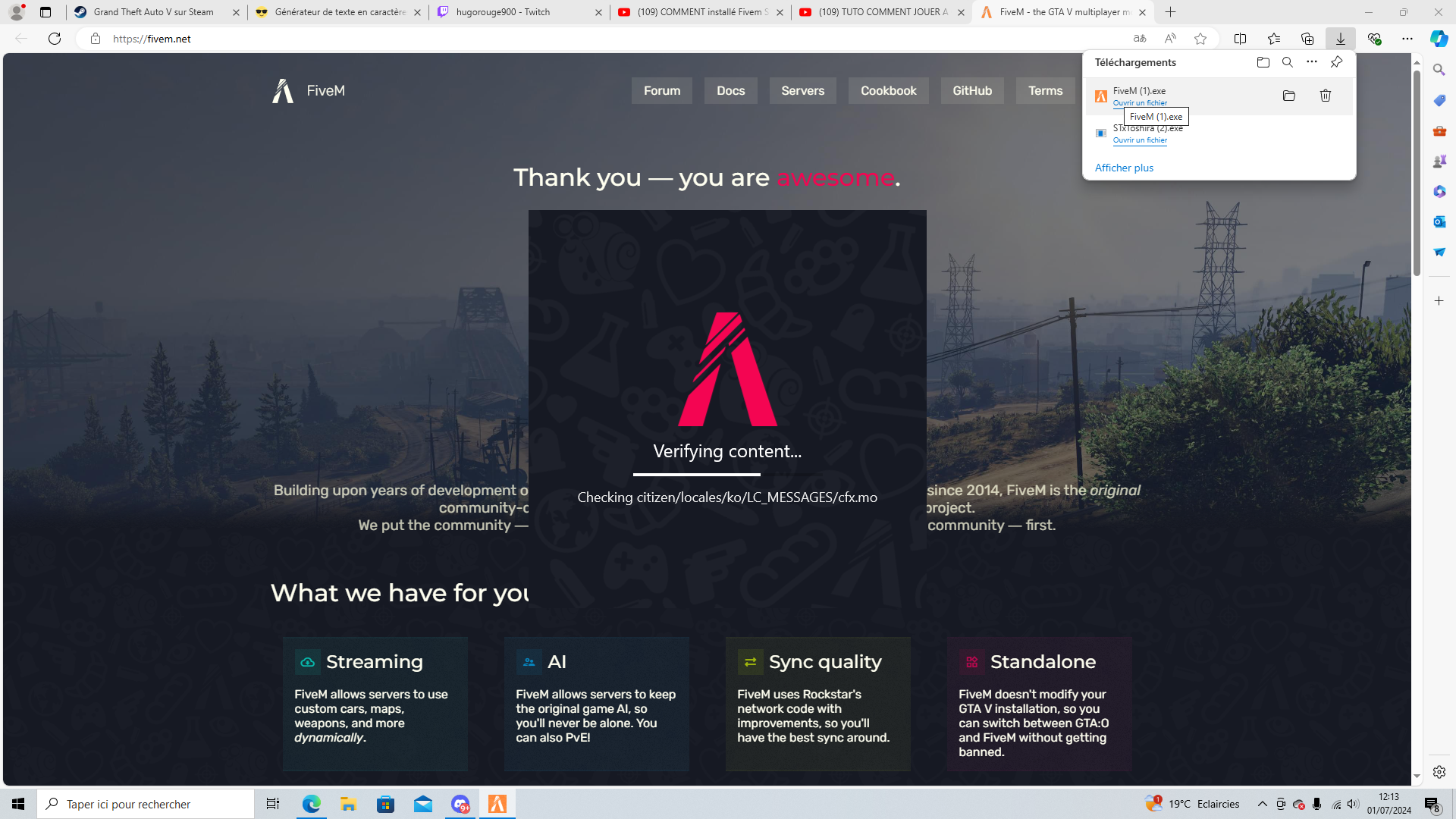Open the Edge profile avatar

coord(16,12)
